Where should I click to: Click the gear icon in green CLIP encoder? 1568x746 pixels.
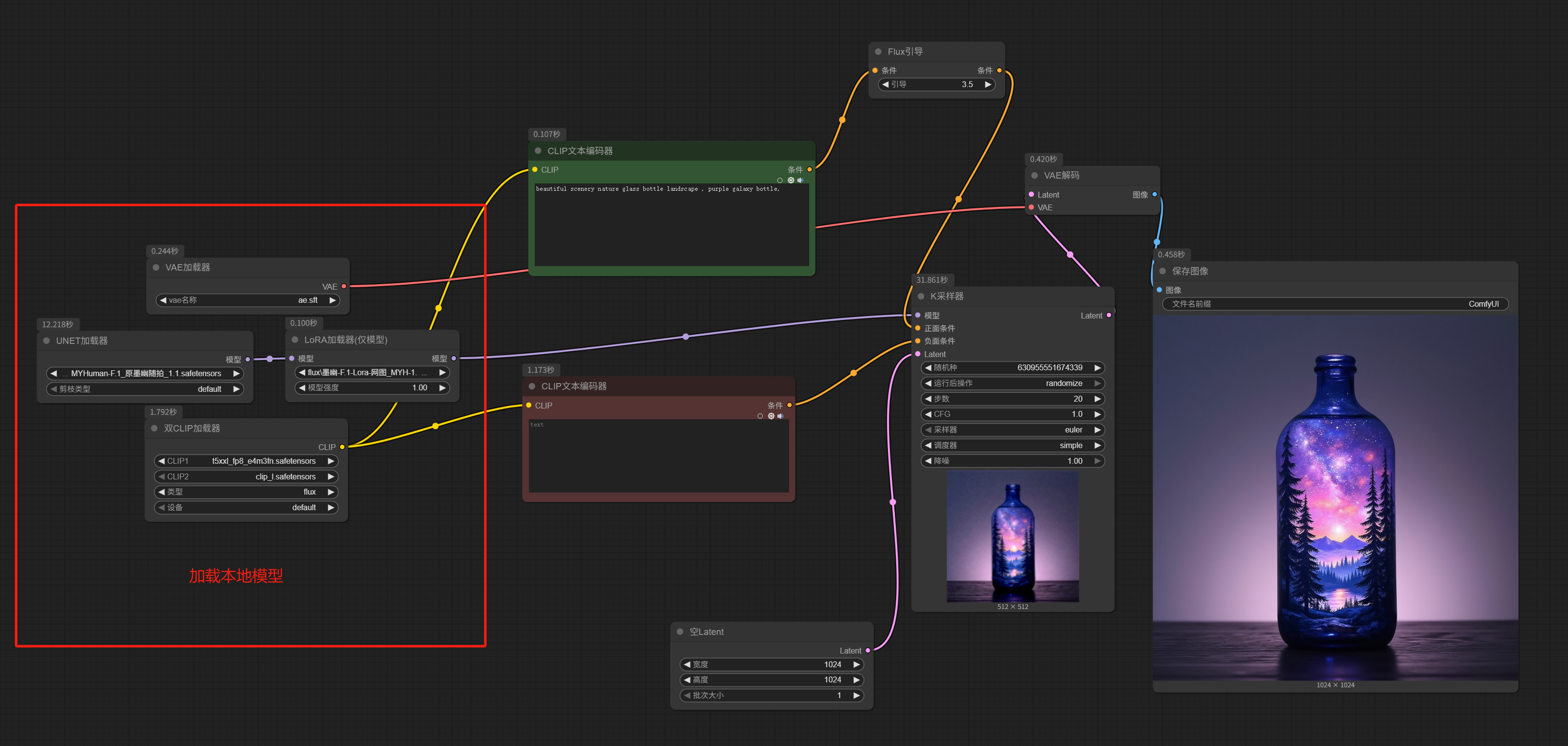[x=791, y=180]
